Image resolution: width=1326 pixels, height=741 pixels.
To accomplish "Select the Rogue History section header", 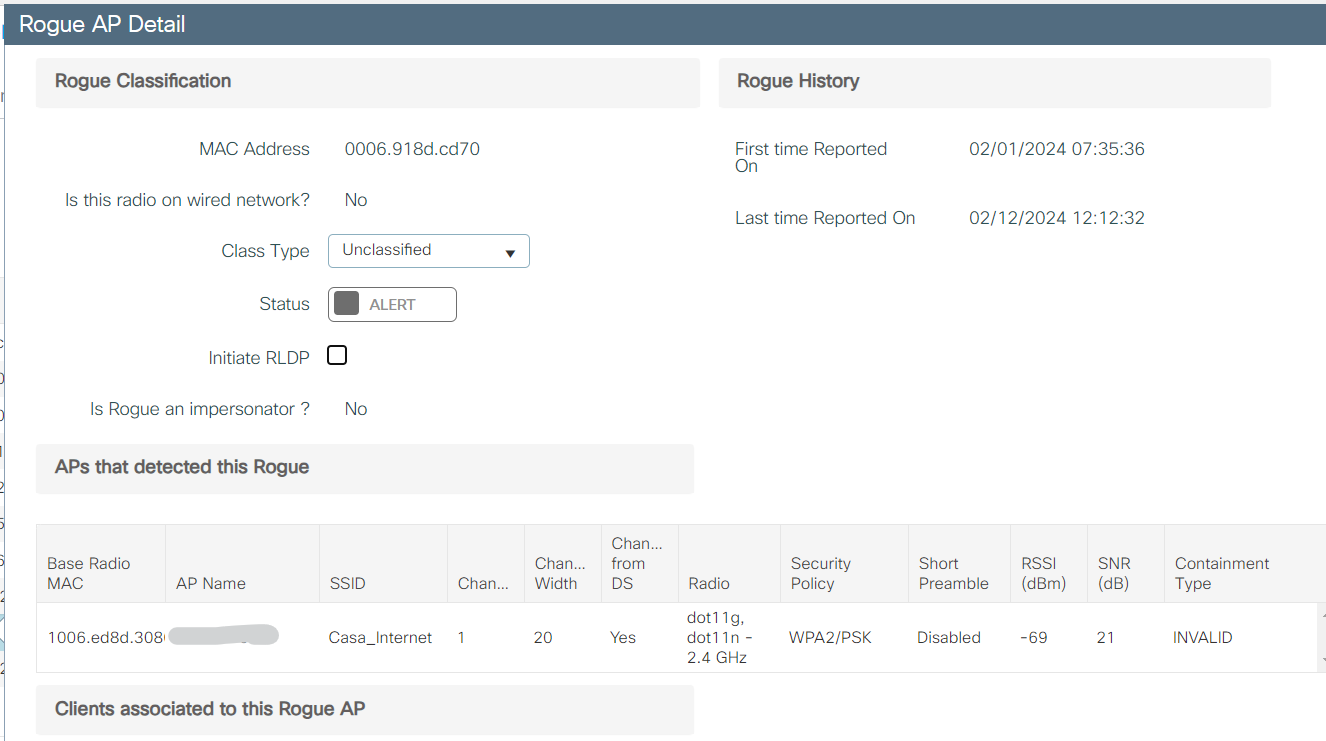I will pyautogui.click(x=797, y=81).
